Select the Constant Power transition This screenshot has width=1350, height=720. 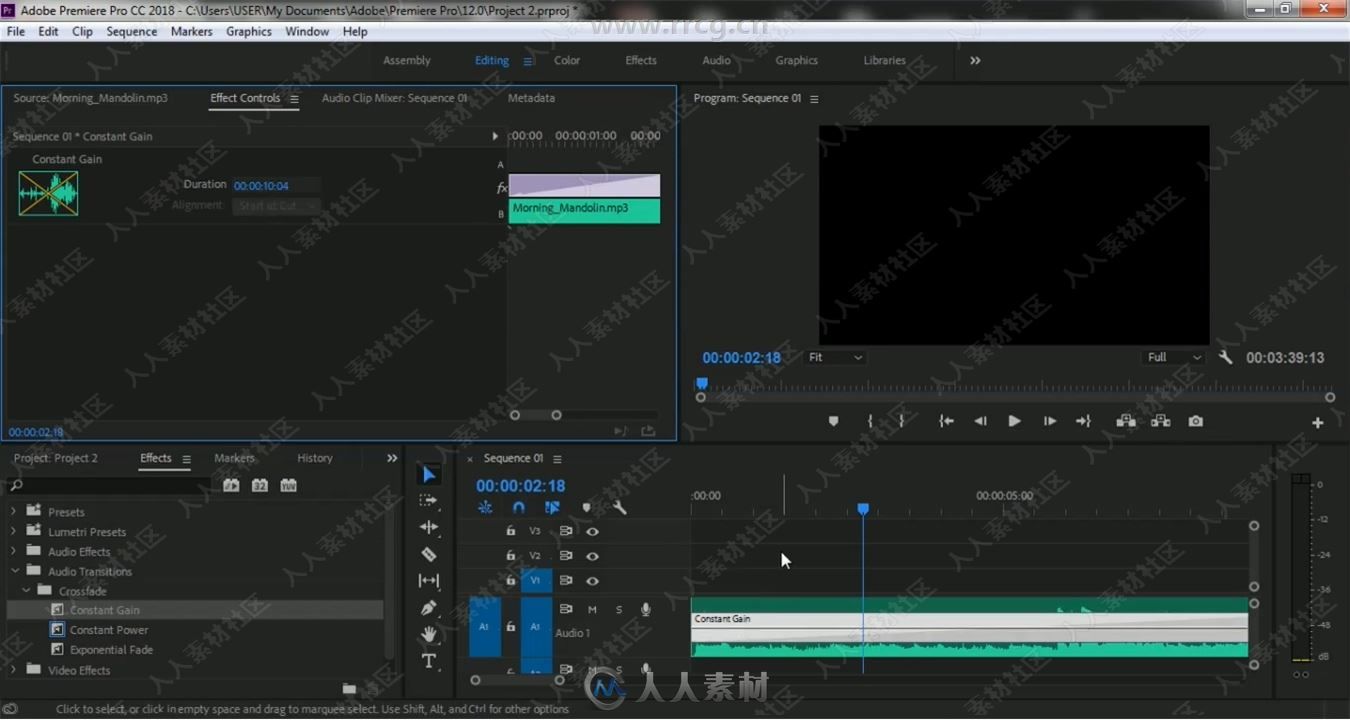(109, 630)
